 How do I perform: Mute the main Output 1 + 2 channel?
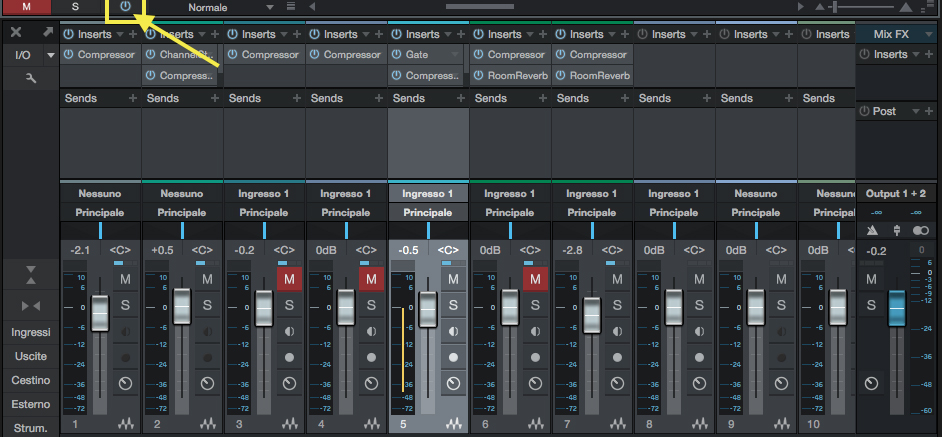coord(871,279)
